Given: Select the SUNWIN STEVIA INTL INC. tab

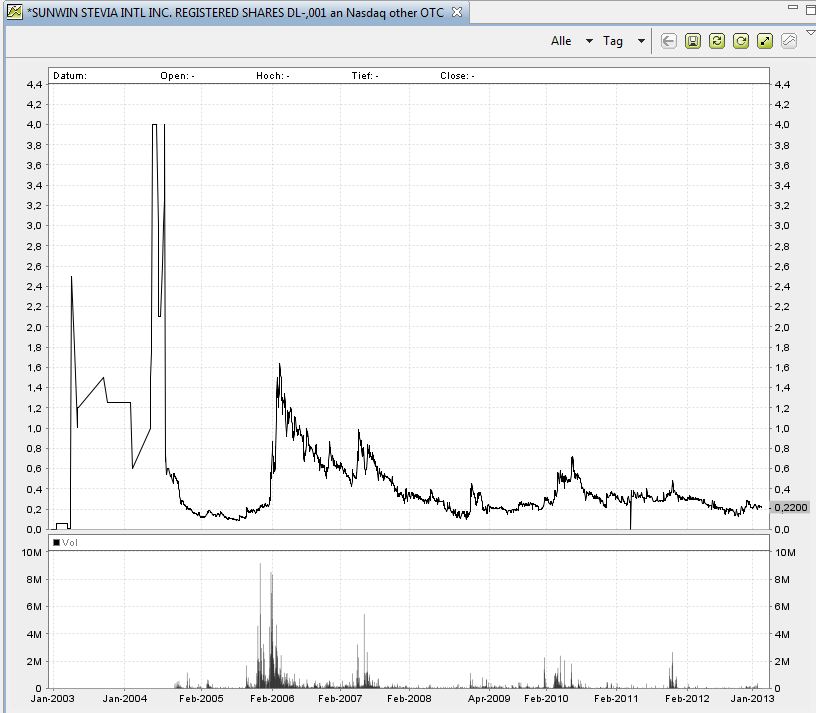Looking at the screenshot, I should [x=238, y=12].
